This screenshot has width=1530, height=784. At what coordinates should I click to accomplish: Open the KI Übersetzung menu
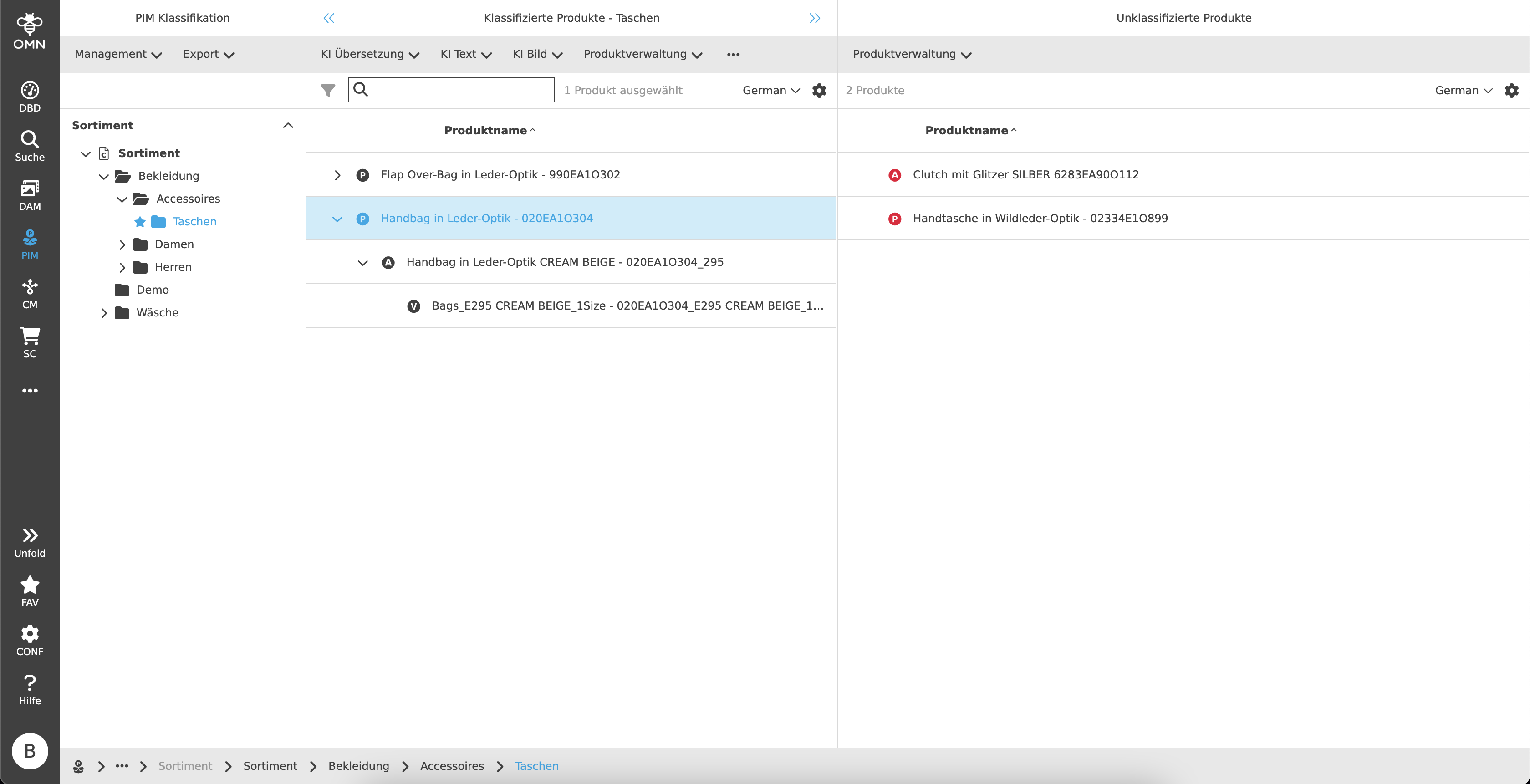click(369, 54)
